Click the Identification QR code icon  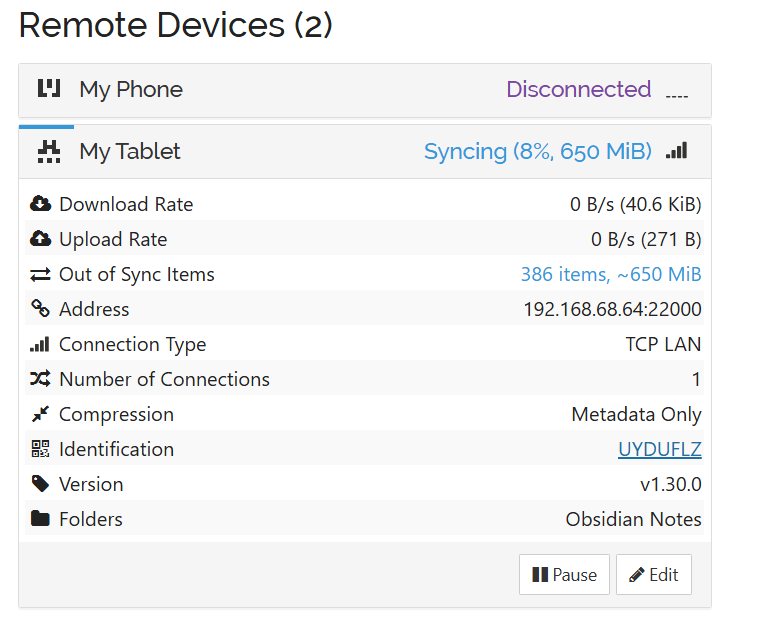point(40,449)
